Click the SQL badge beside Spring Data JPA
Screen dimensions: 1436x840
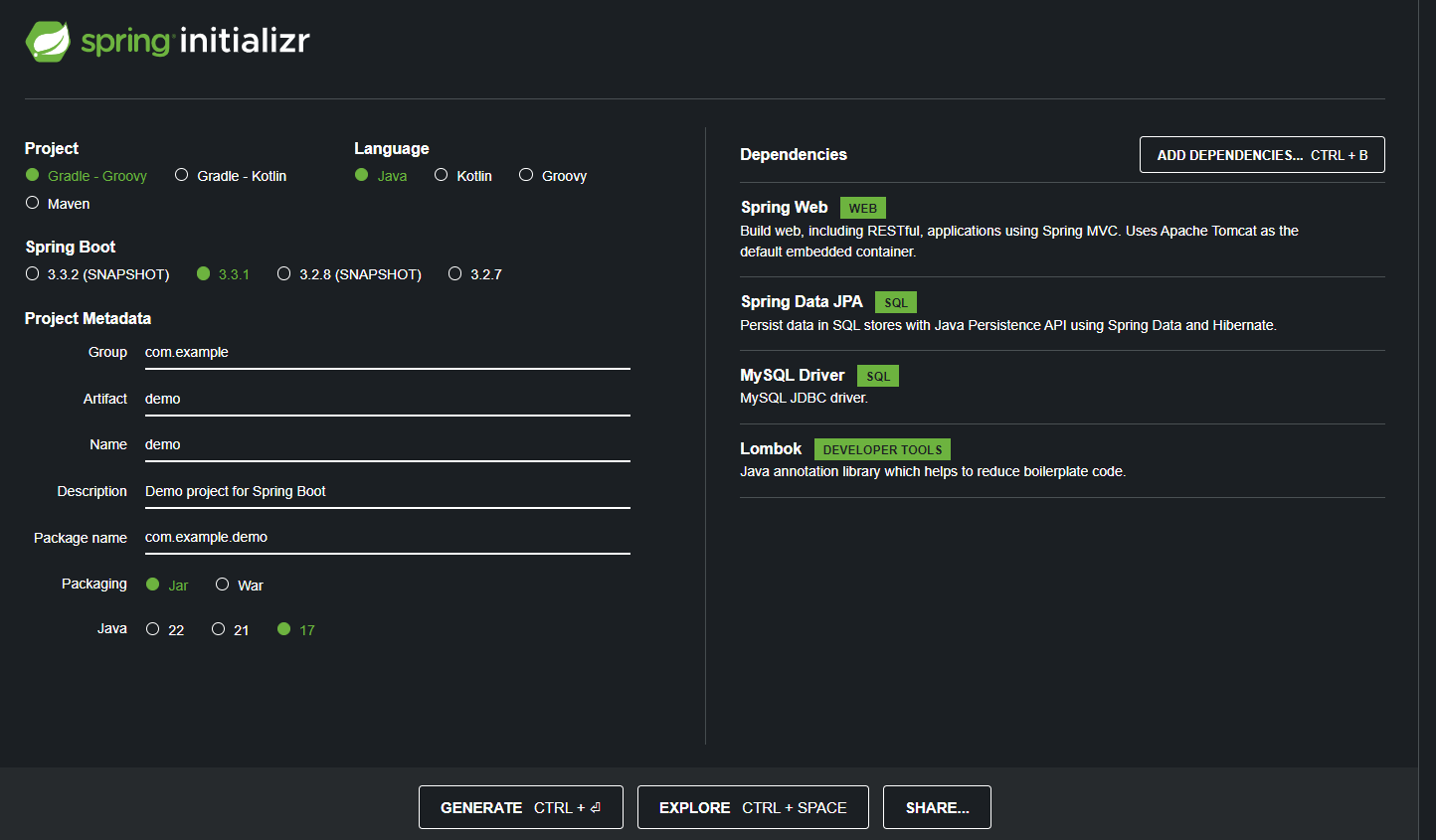pyautogui.click(x=896, y=302)
